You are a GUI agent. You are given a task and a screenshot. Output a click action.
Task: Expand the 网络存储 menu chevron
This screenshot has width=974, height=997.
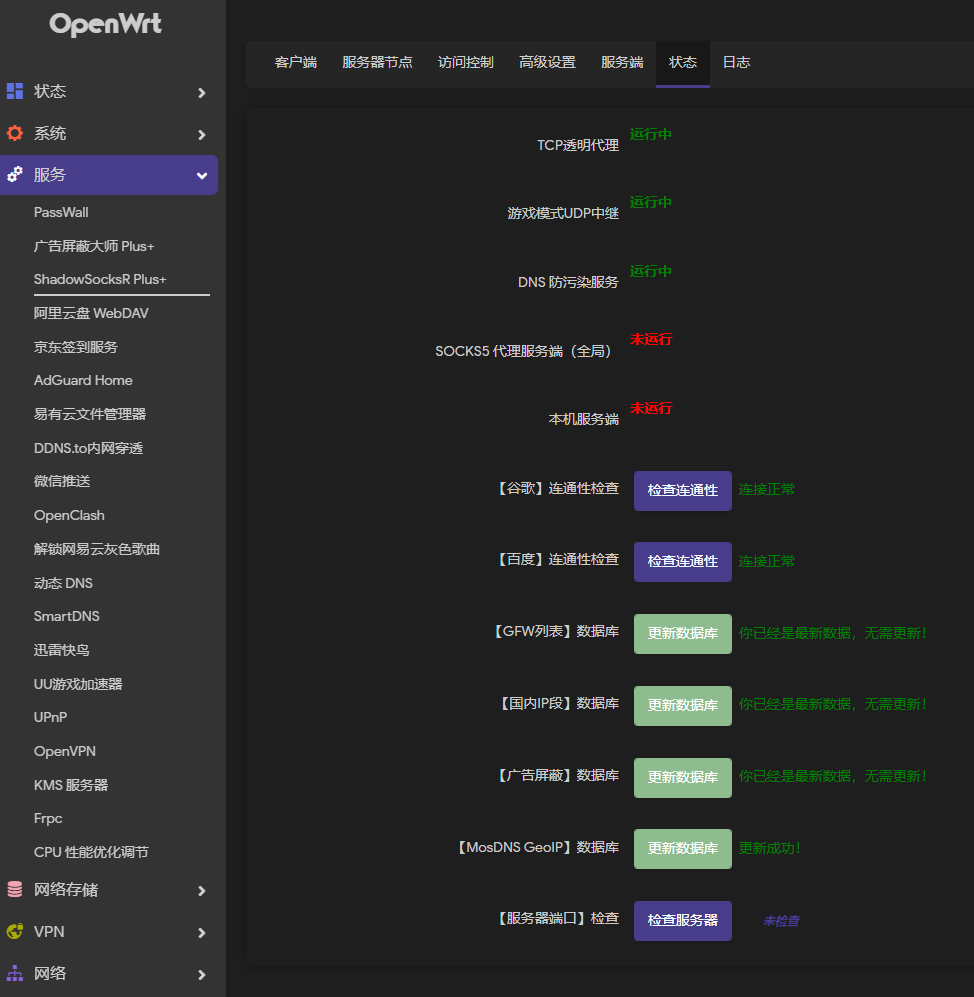pos(202,891)
